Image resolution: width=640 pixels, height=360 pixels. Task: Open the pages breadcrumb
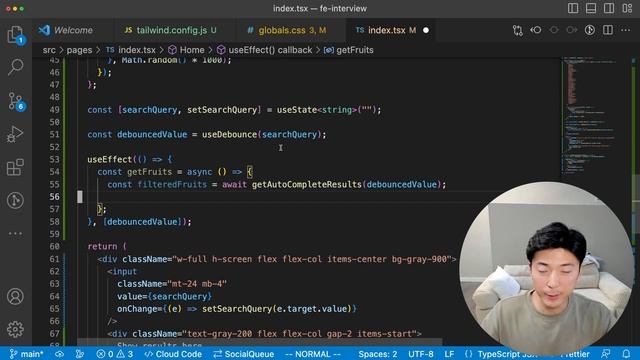(x=79, y=50)
